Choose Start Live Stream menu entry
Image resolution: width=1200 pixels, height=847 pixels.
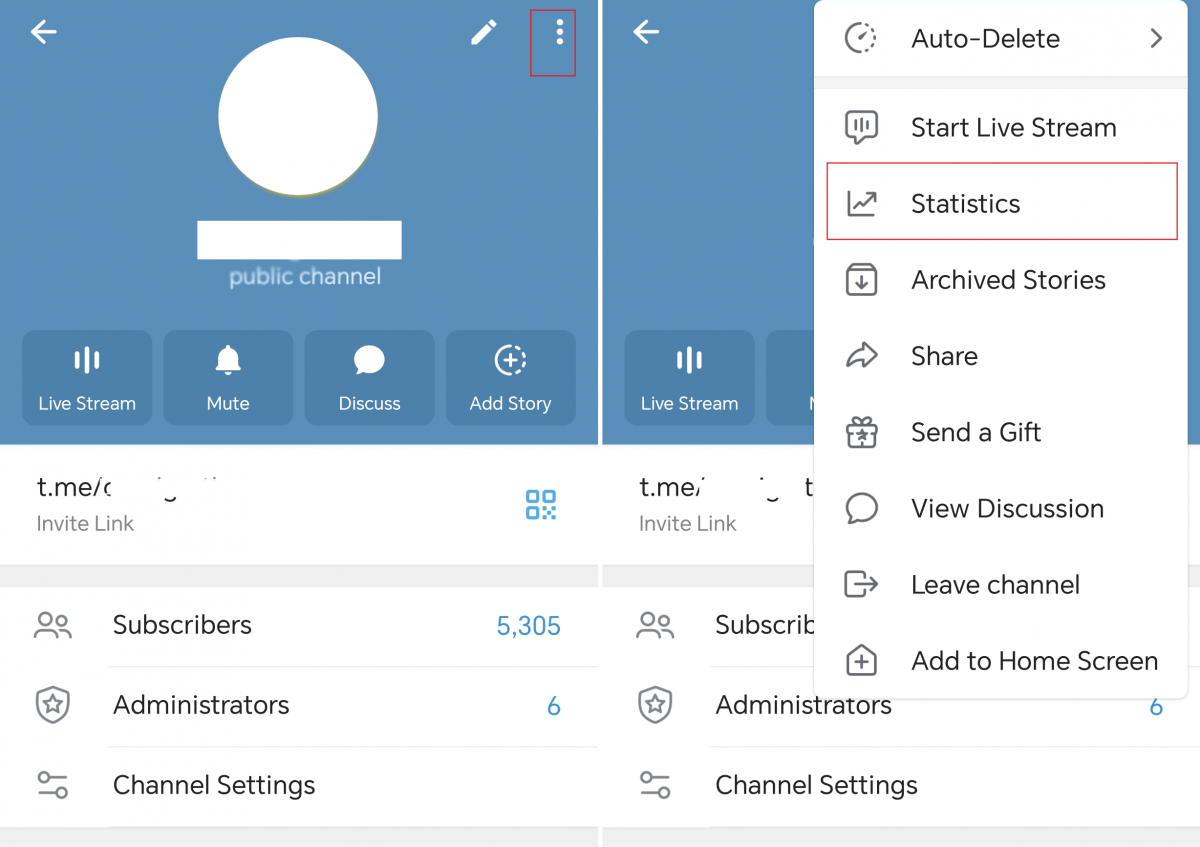(x=1012, y=128)
